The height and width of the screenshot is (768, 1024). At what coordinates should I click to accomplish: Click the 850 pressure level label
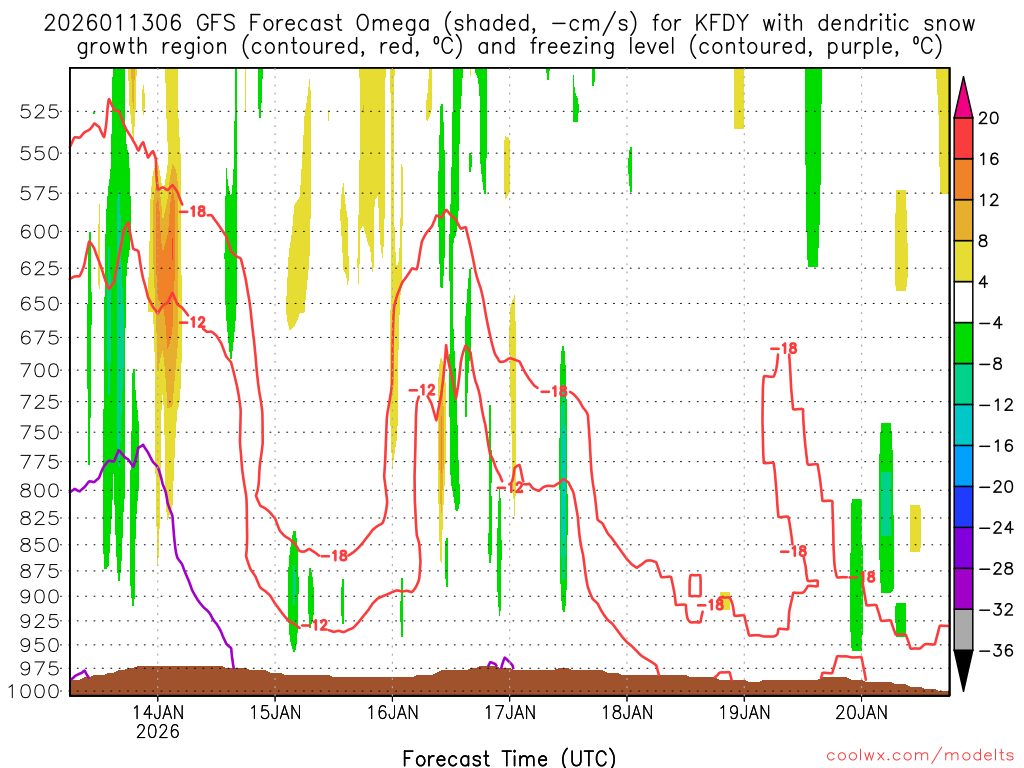point(40,545)
